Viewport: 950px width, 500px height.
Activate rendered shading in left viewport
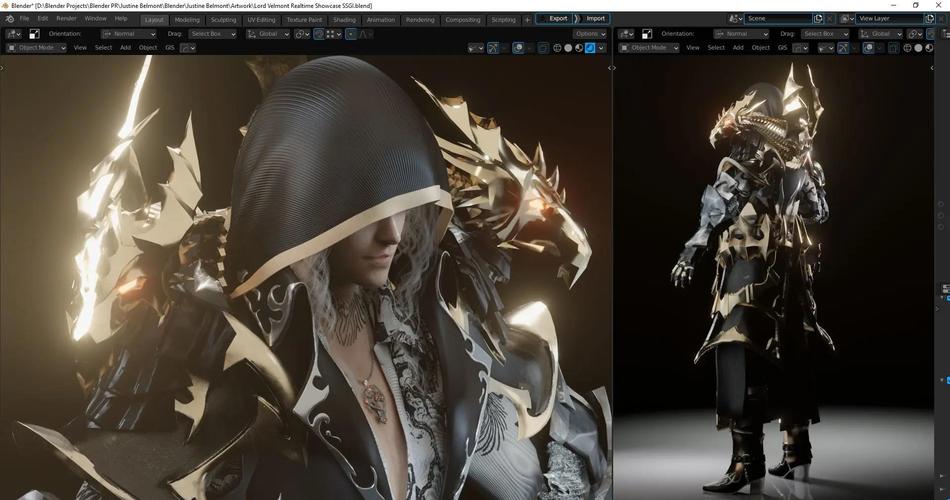pyautogui.click(x=590, y=47)
